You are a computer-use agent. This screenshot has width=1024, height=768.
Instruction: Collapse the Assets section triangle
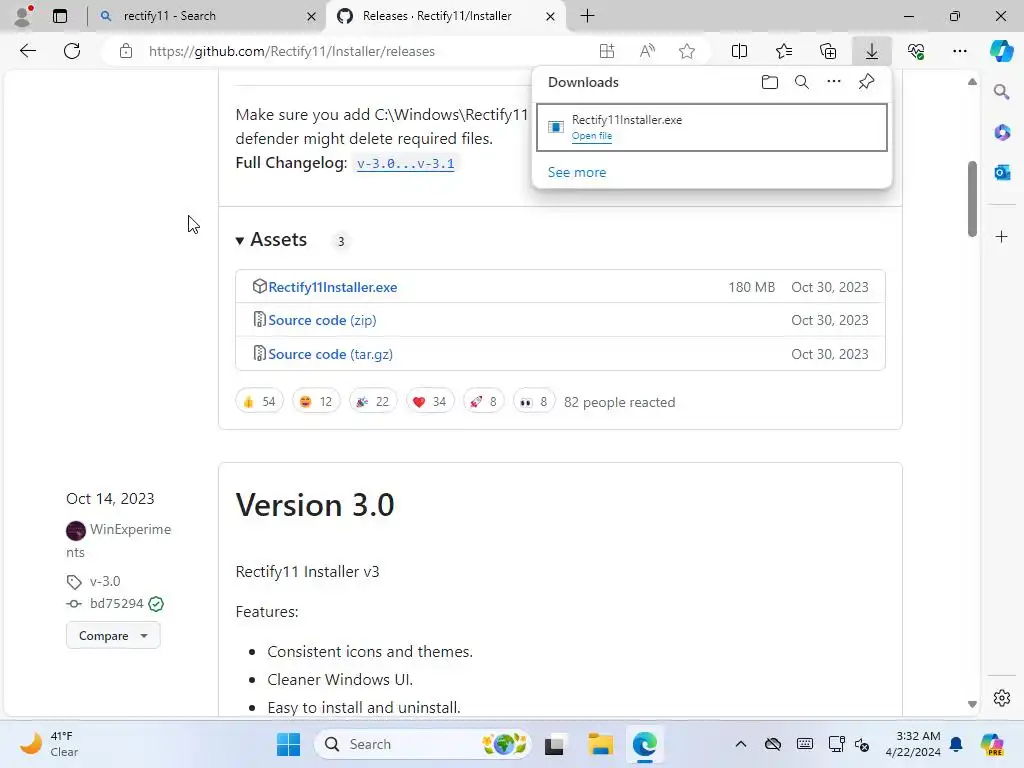[240, 240]
